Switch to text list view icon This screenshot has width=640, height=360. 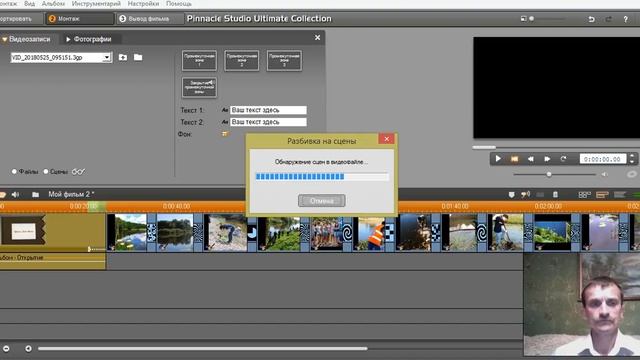[620, 195]
